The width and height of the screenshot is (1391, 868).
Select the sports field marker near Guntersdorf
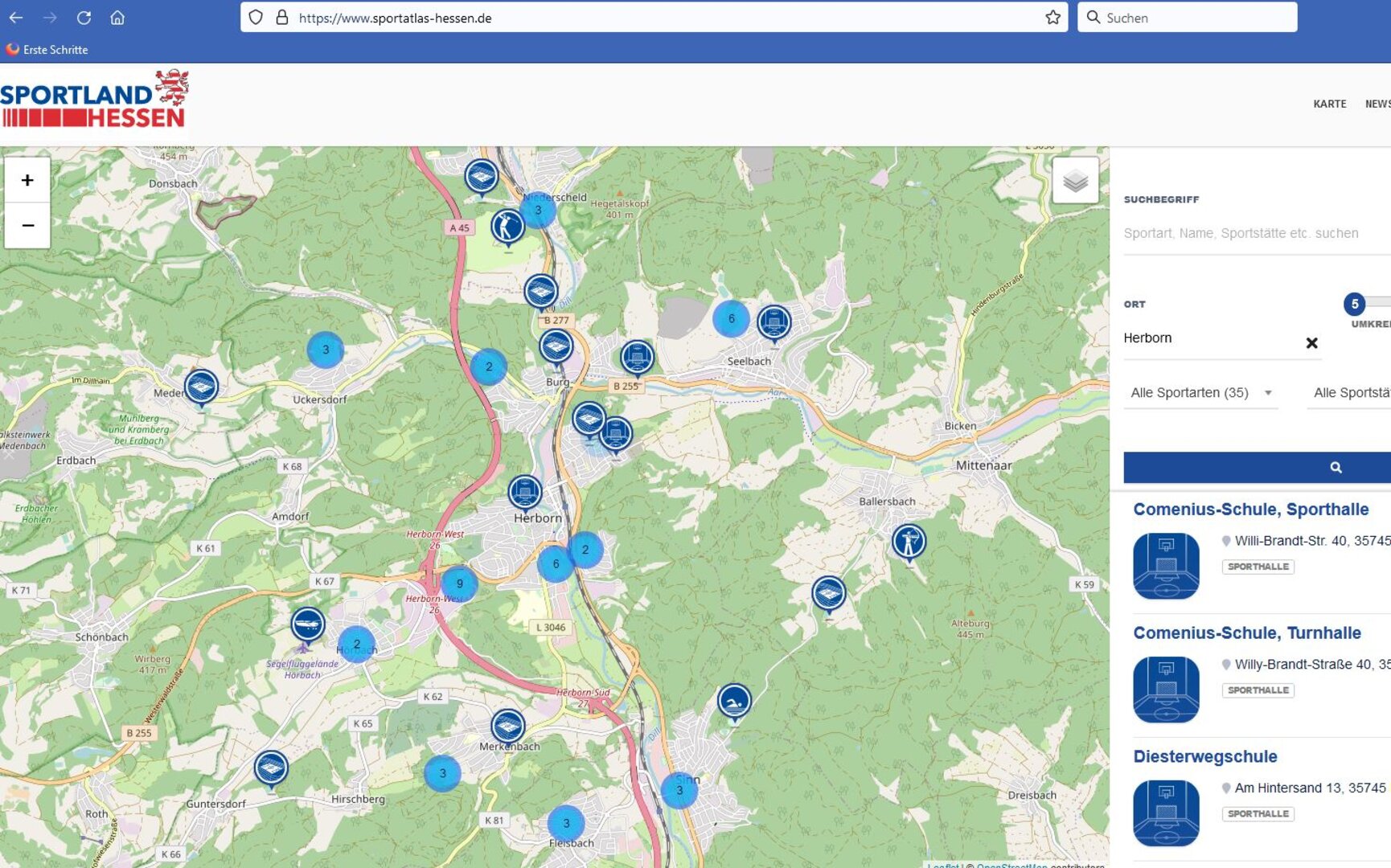[271, 770]
